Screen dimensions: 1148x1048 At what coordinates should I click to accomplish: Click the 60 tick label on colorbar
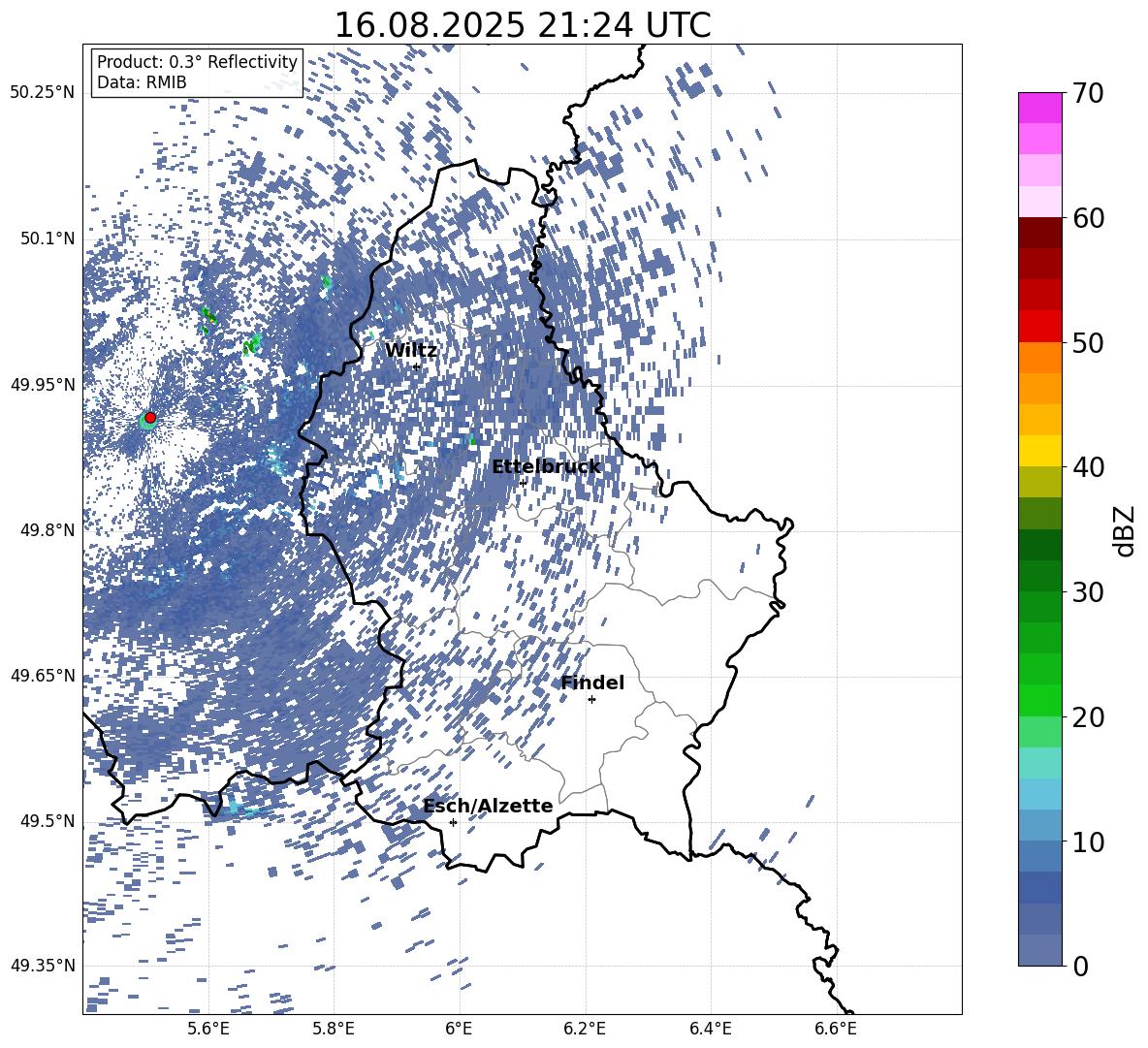point(1089,218)
